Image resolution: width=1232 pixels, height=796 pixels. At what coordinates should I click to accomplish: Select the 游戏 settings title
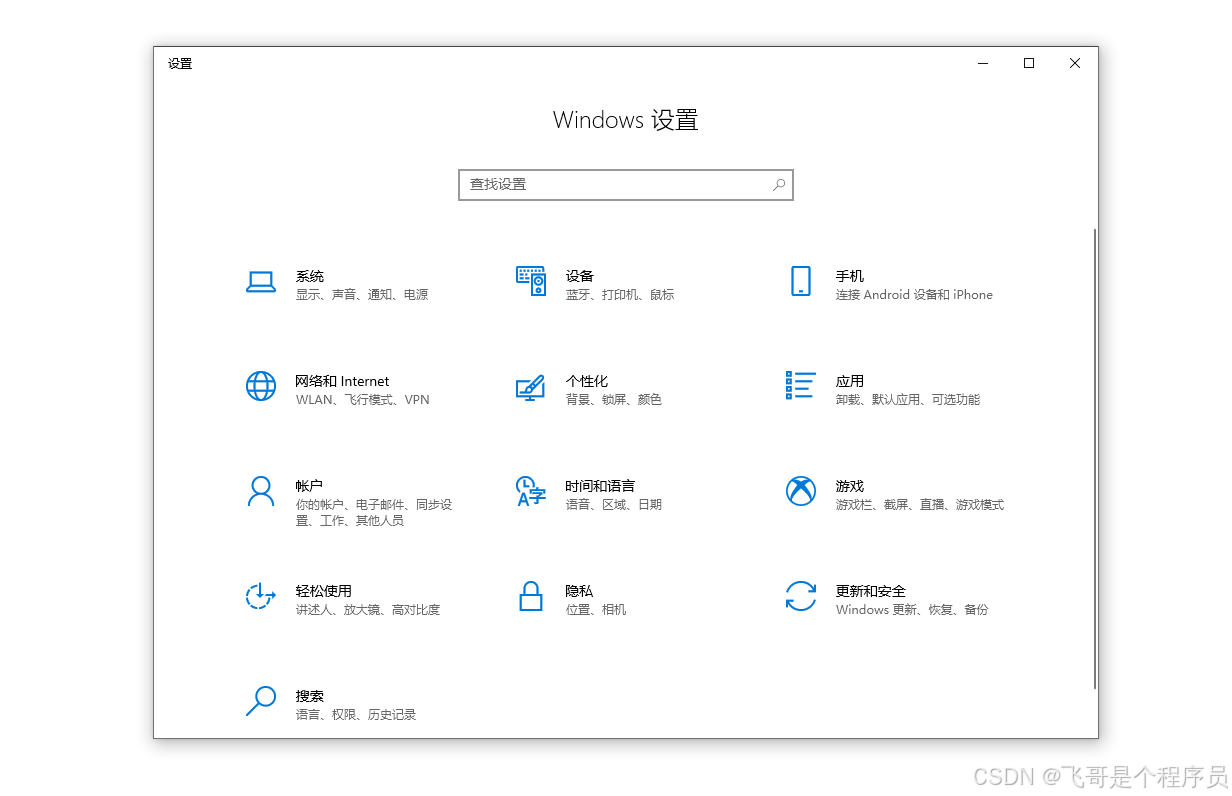(x=850, y=486)
